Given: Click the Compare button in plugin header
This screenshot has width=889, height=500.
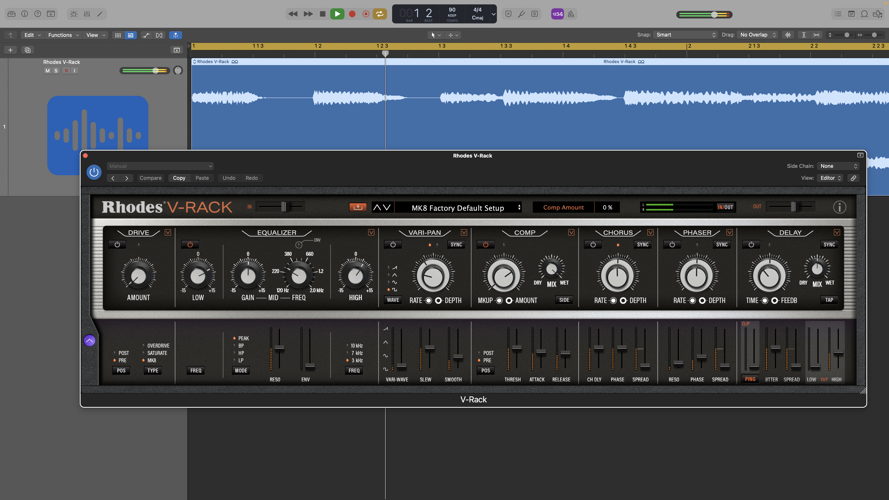Looking at the screenshot, I should pyautogui.click(x=151, y=178).
